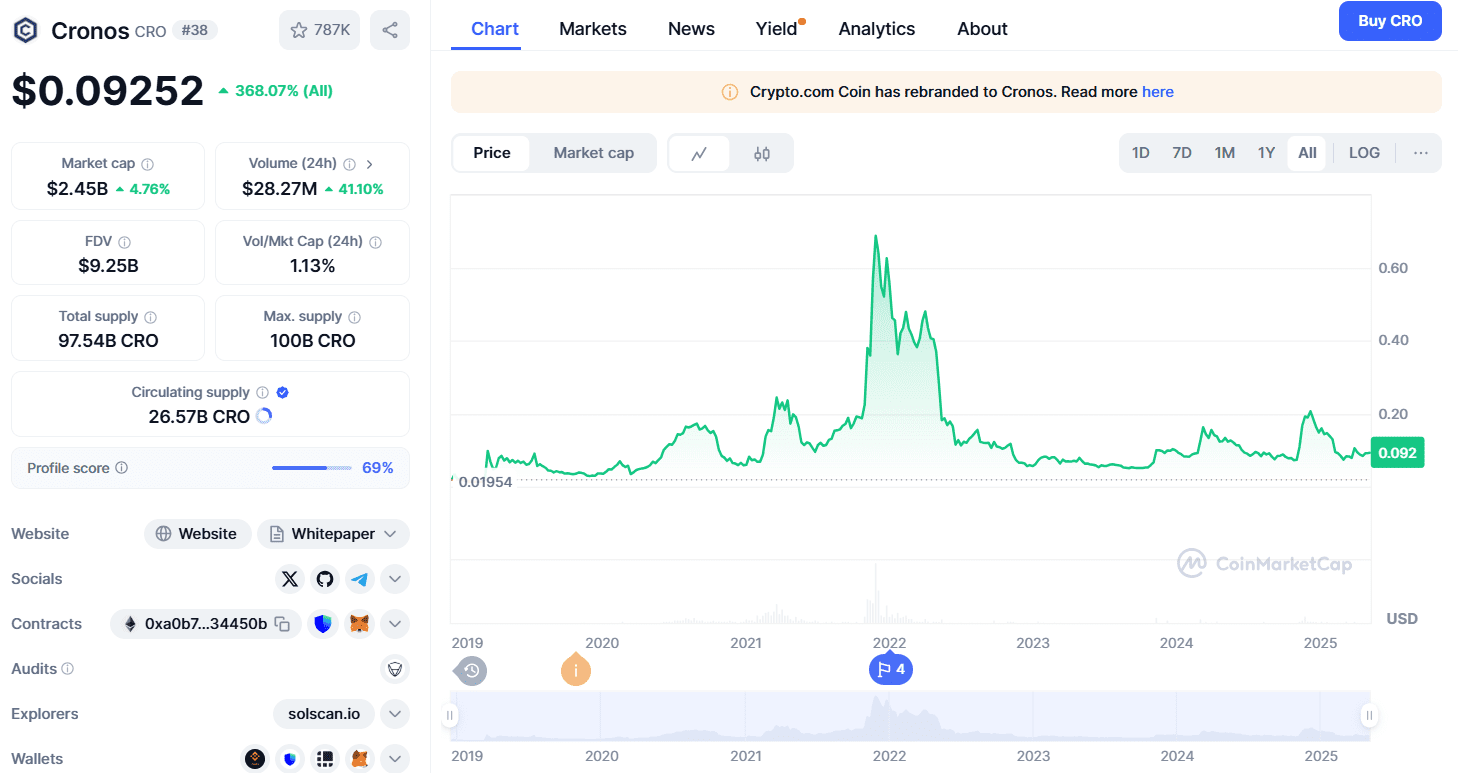The image size is (1458, 773).
Task: Expand more Socials links
Action: 395,579
